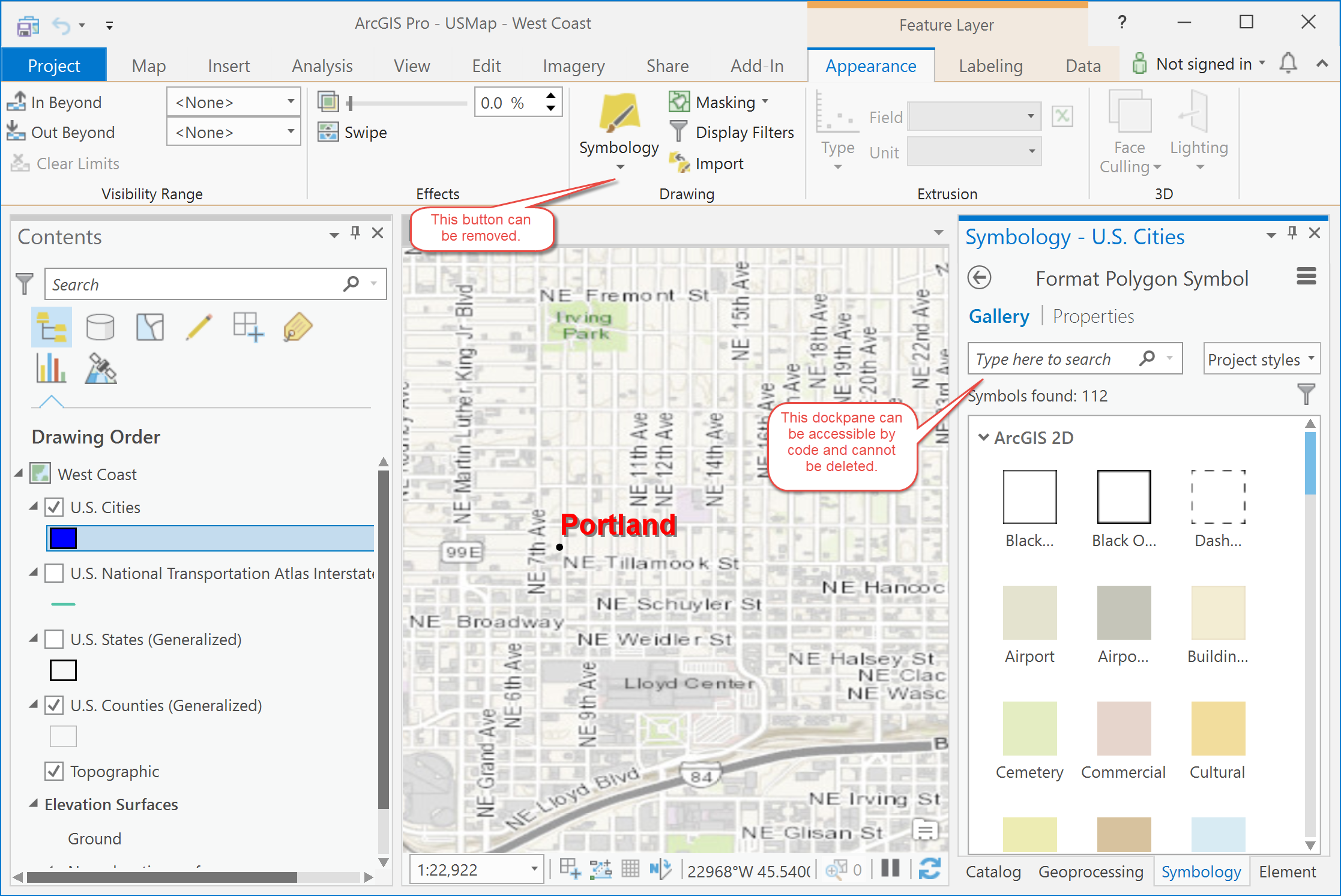Image resolution: width=1341 pixels, height=896 pixels.
Task: Select the Dashed outline symbol
Action: 1218,510
